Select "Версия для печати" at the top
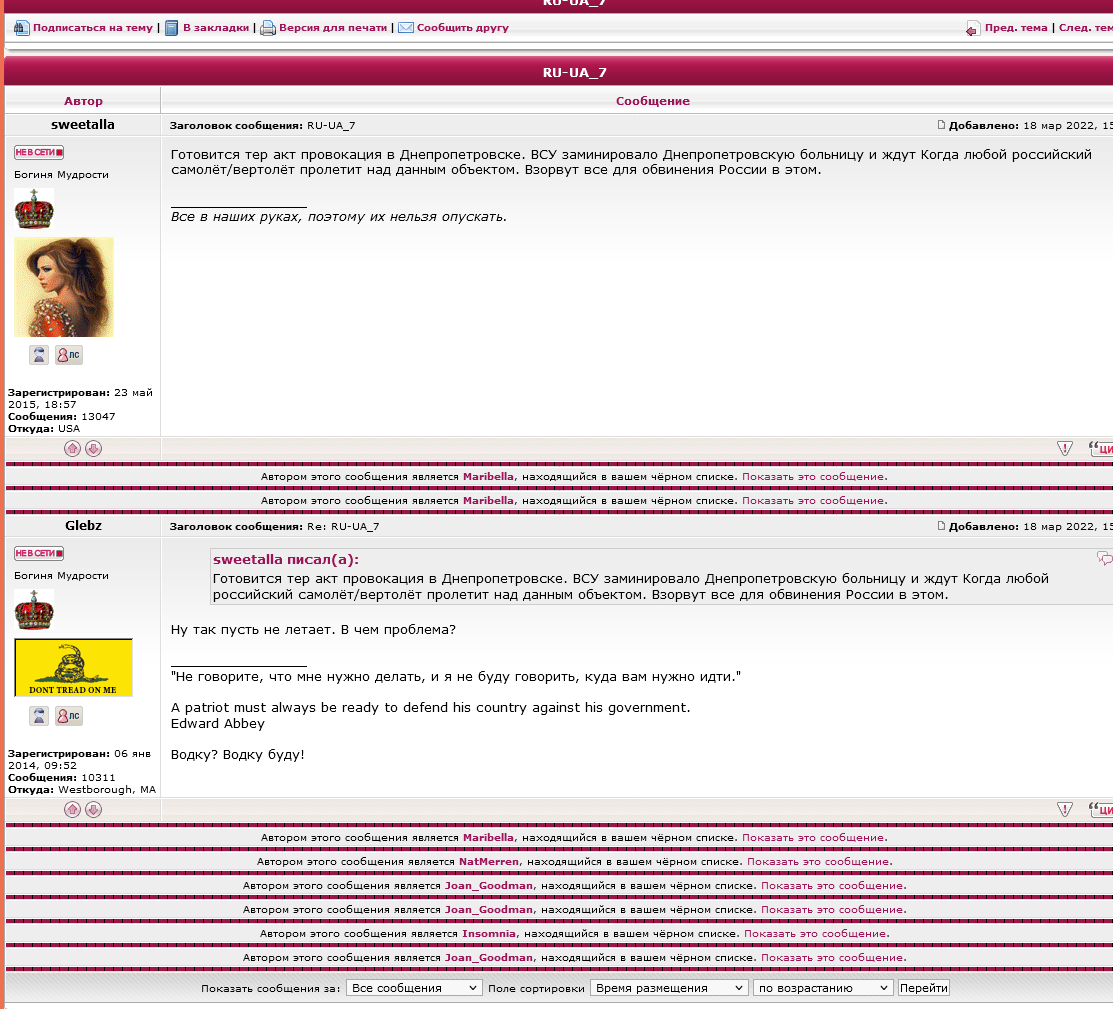This screenshot has width=1113, height=1009. [x=332, y=28]
